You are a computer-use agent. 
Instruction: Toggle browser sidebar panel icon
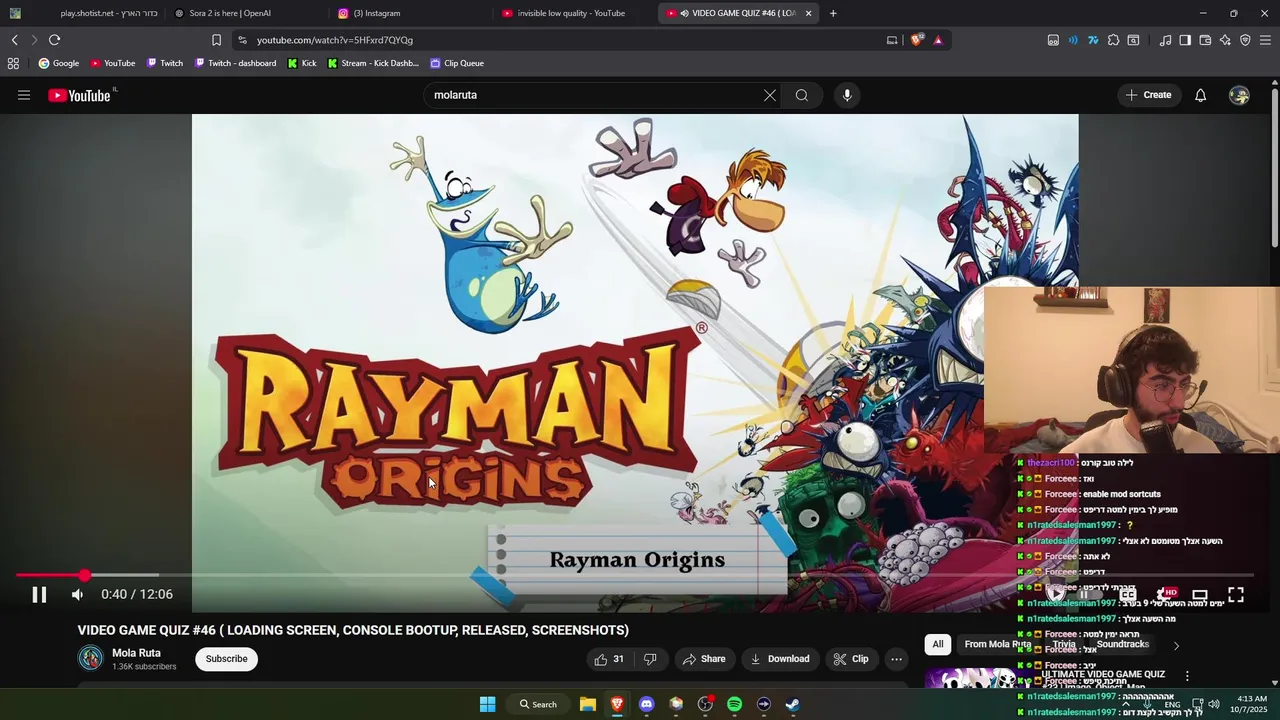coord(1185,40)
